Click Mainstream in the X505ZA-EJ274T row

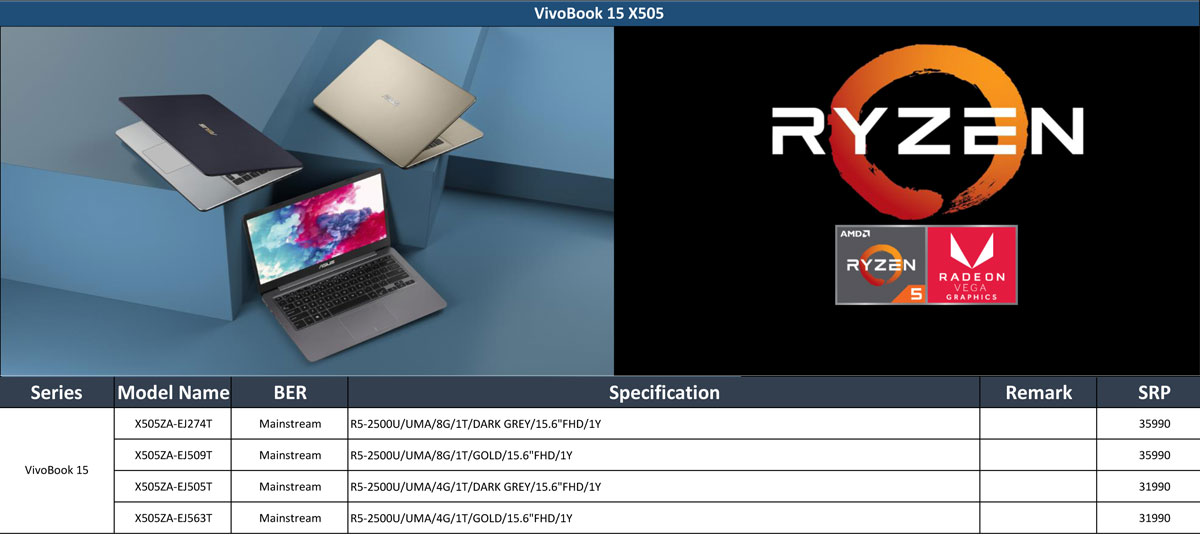(289, 424)
